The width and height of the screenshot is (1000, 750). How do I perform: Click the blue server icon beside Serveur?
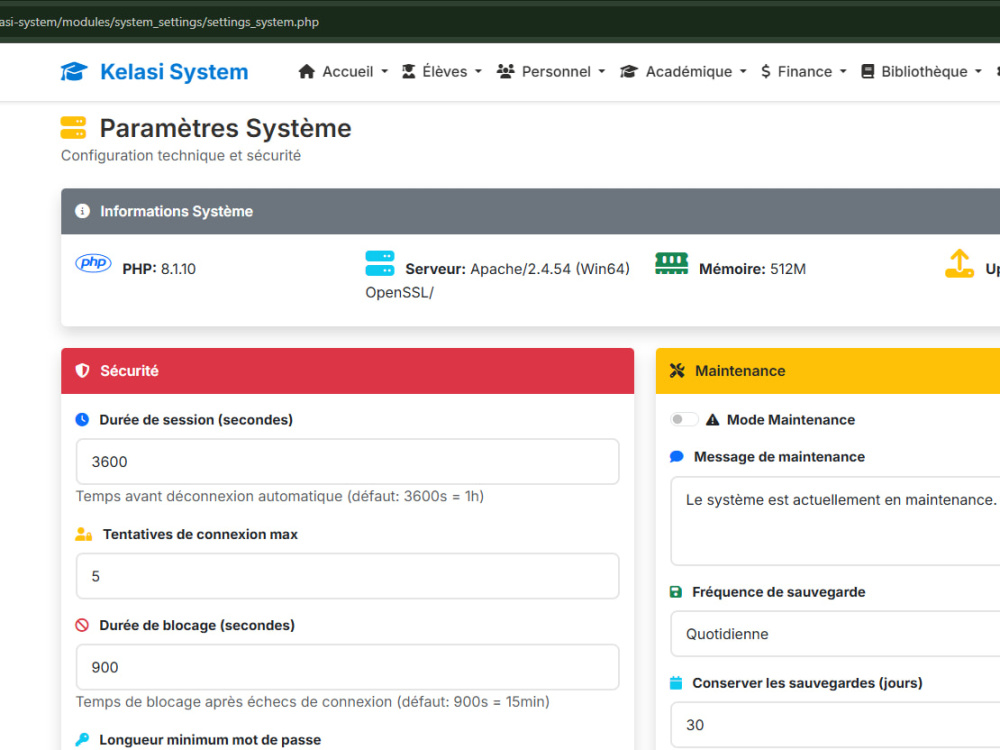[379, 263]
